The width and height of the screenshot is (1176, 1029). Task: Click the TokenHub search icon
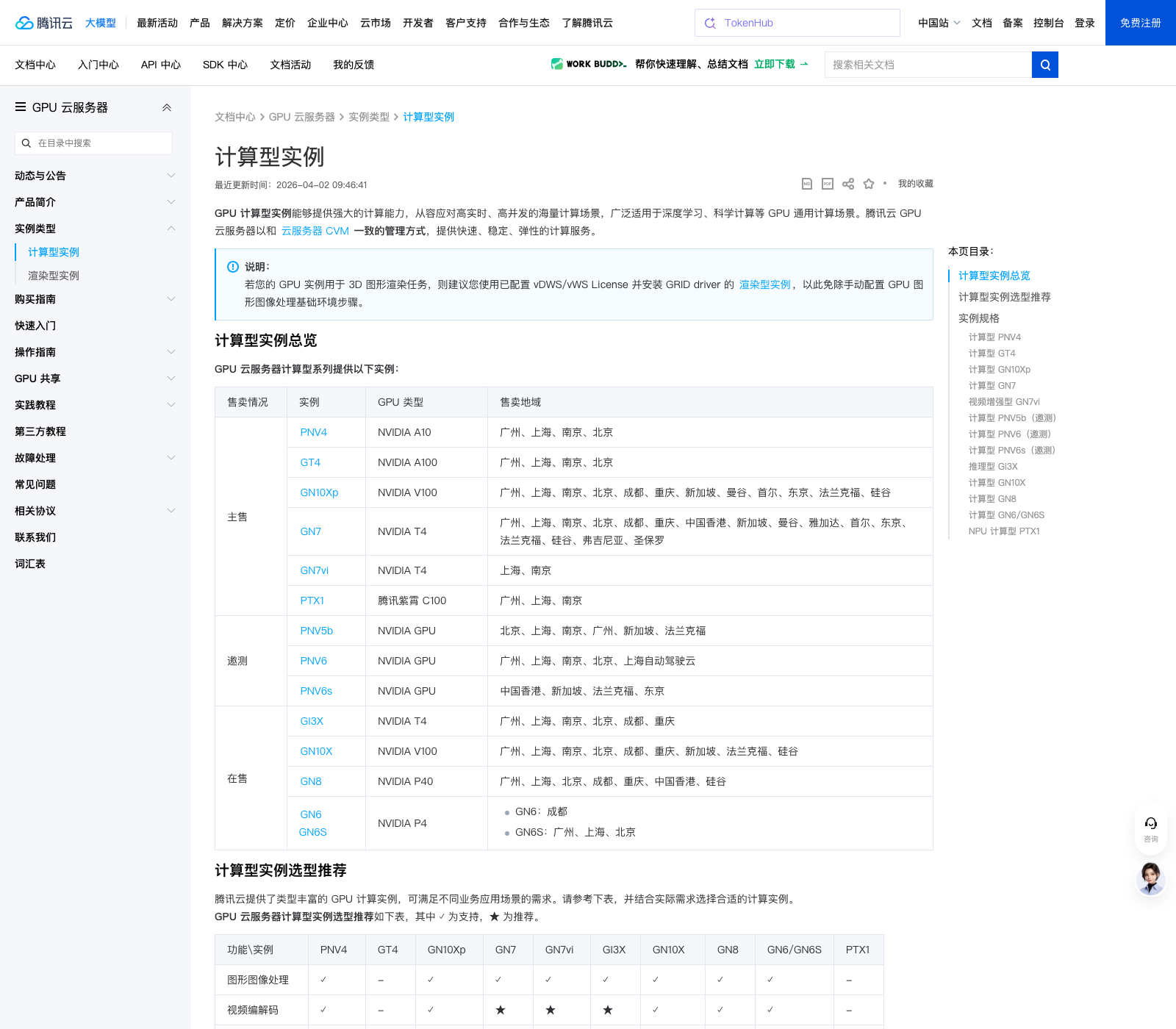[x=710, y=23]
